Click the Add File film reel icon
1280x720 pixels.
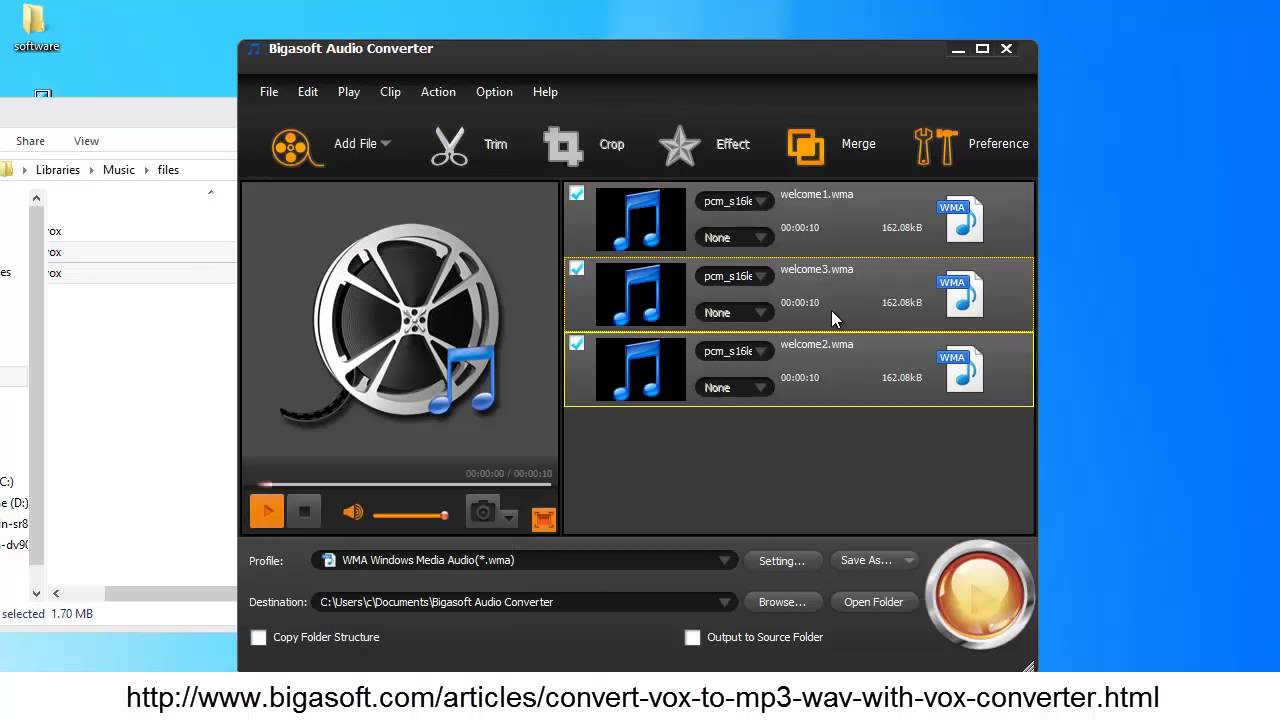[296, 146]
